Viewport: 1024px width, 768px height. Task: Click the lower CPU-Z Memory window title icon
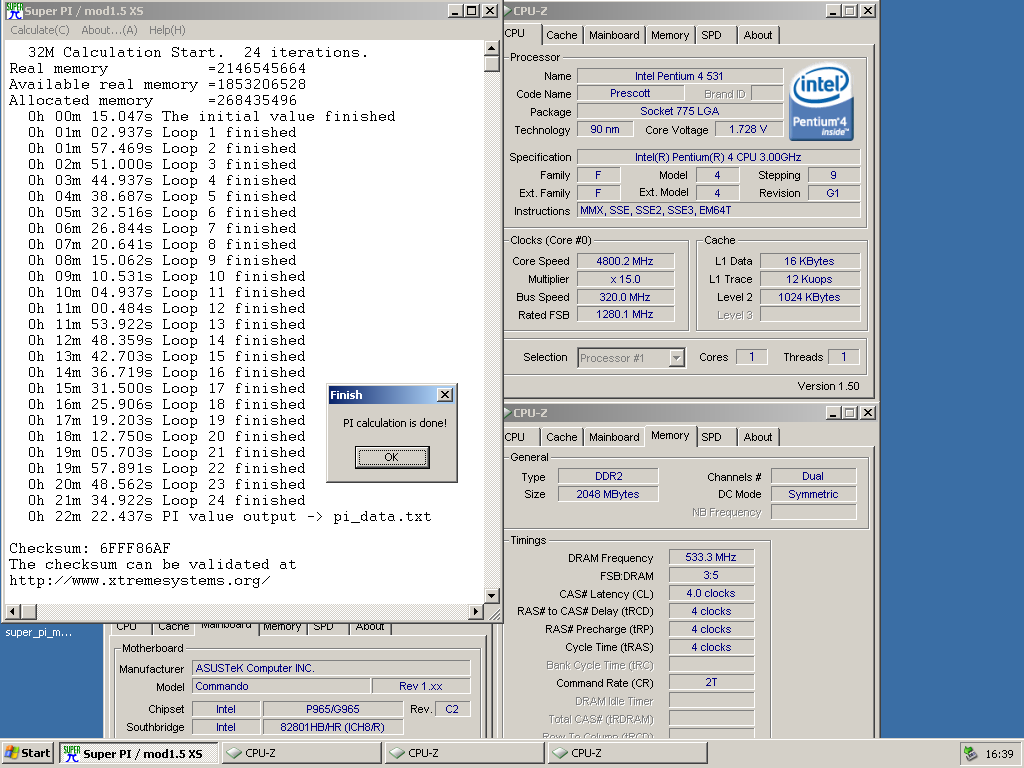(508, 413)
